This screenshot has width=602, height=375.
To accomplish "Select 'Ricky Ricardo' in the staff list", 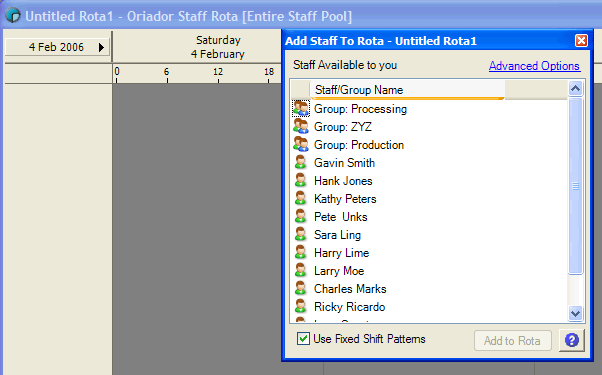I will coord(349,307).
